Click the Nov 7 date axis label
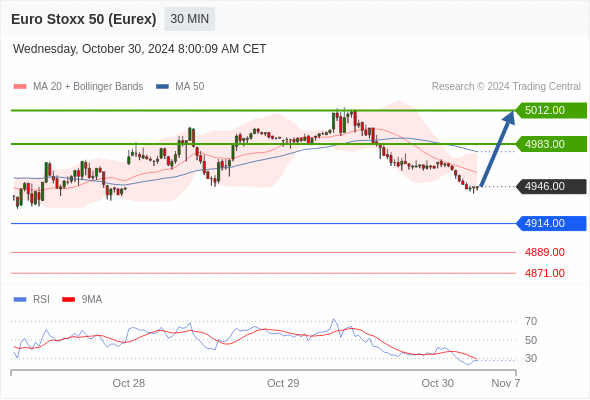The image size is (590, 400). 506,383
